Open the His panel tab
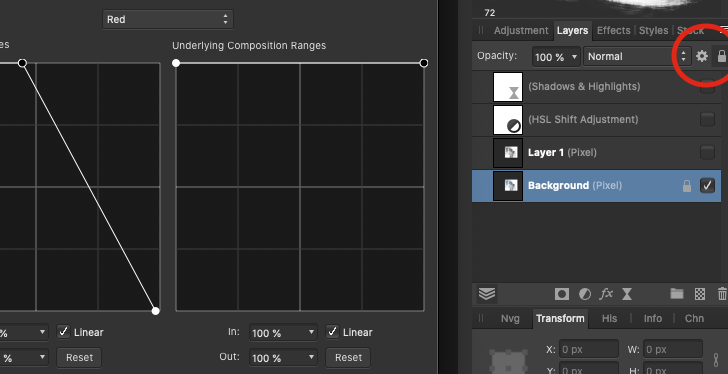728x374 pixels. pos(609,318)
